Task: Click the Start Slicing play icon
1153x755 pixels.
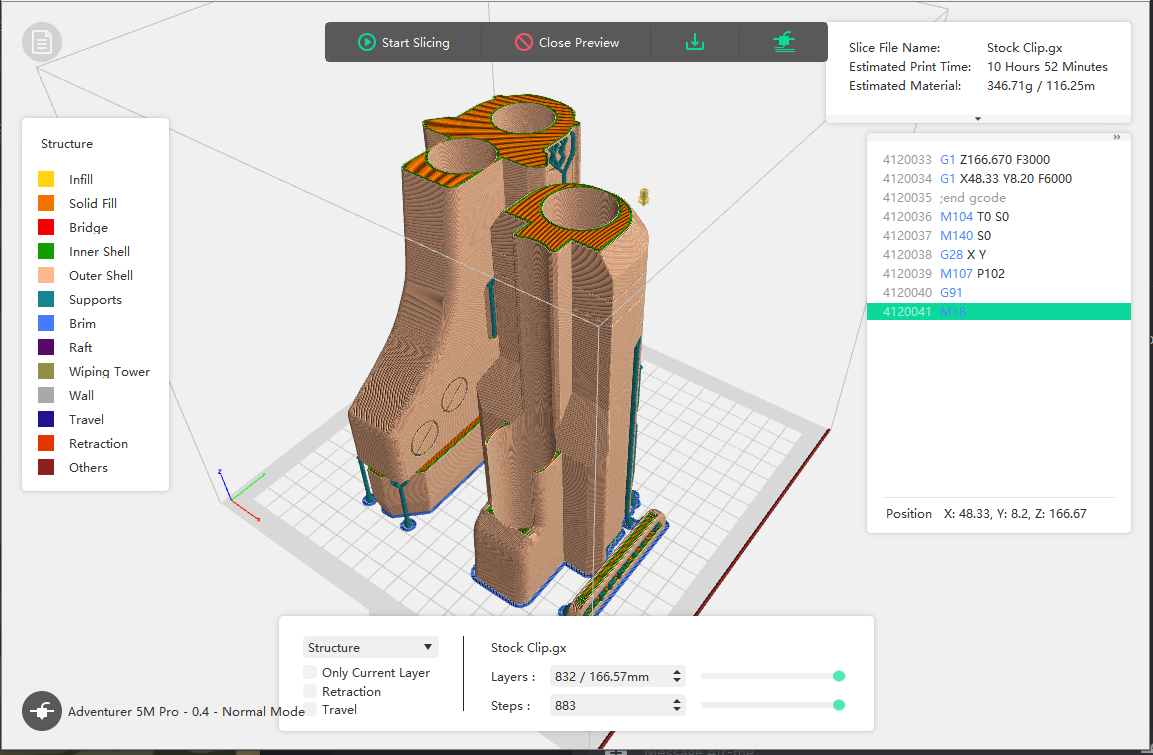Action: 366,43
